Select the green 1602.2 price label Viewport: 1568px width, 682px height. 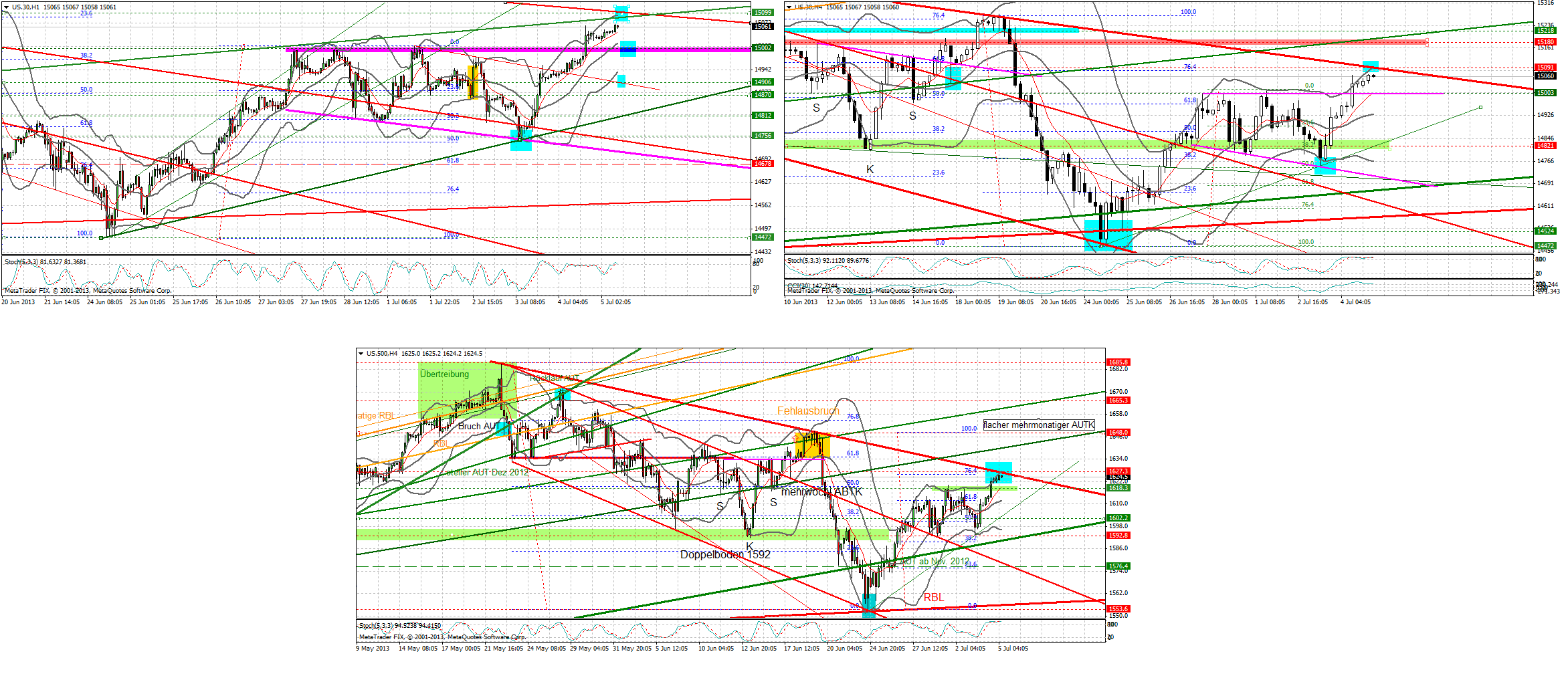(1118, 518)
